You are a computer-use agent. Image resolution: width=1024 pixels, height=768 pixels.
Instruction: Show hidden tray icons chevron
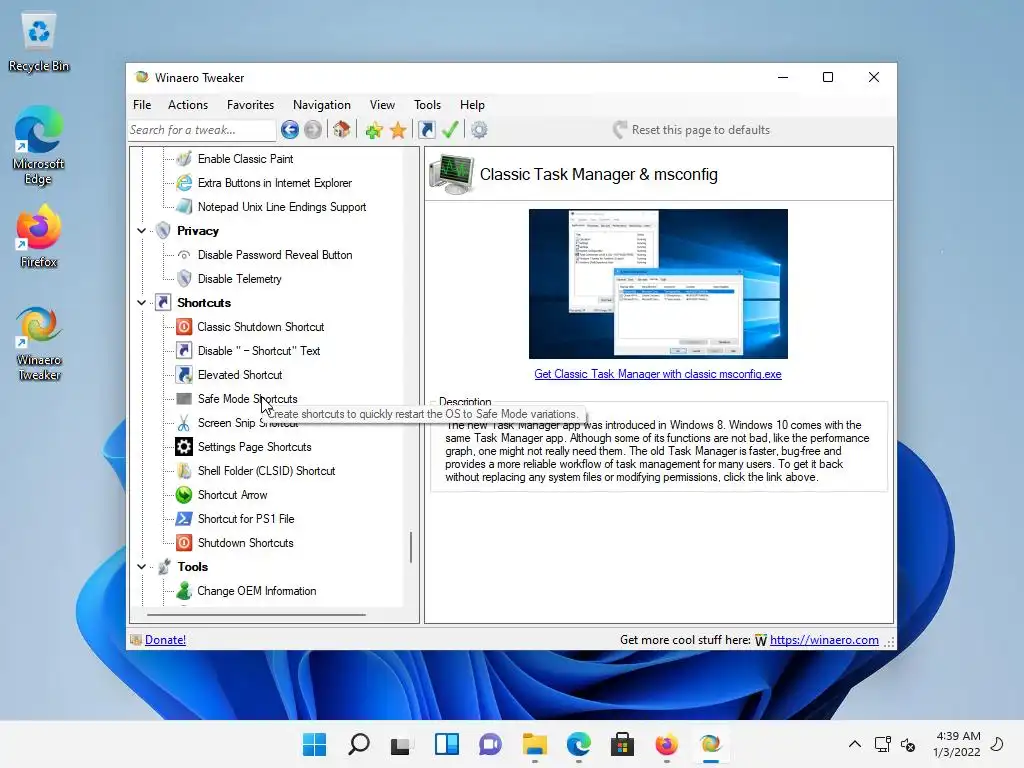854,744
